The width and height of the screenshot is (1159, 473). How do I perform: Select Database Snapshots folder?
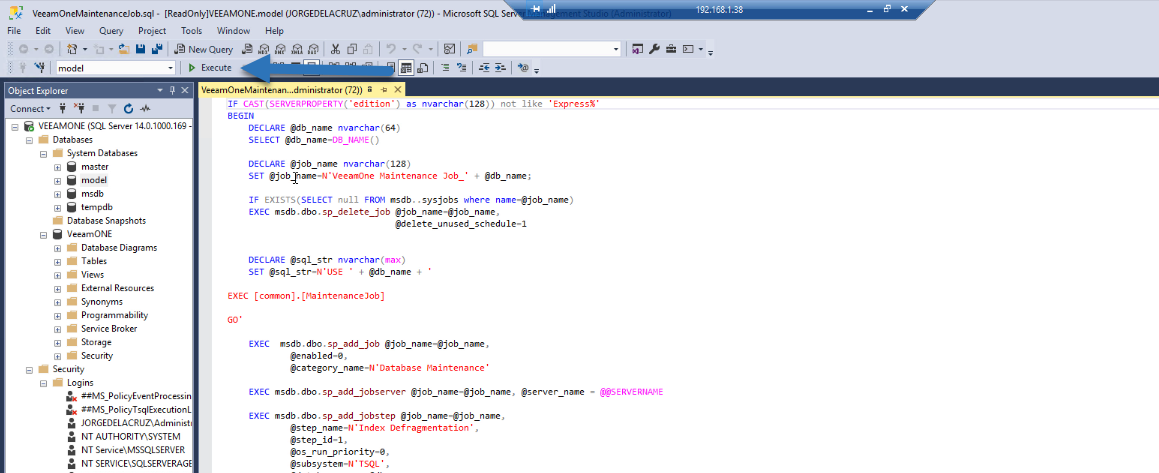106,220
